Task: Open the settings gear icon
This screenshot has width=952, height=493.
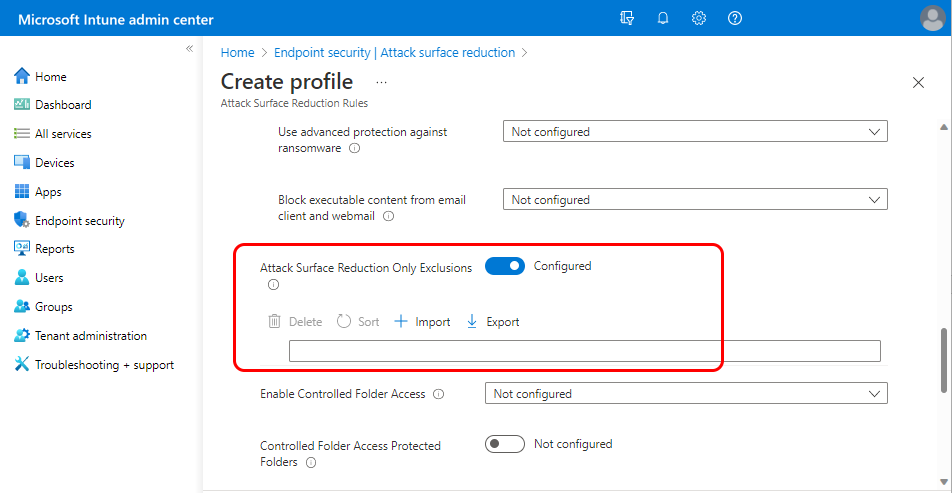Action: pyautogui.click(x=699, y=18)
